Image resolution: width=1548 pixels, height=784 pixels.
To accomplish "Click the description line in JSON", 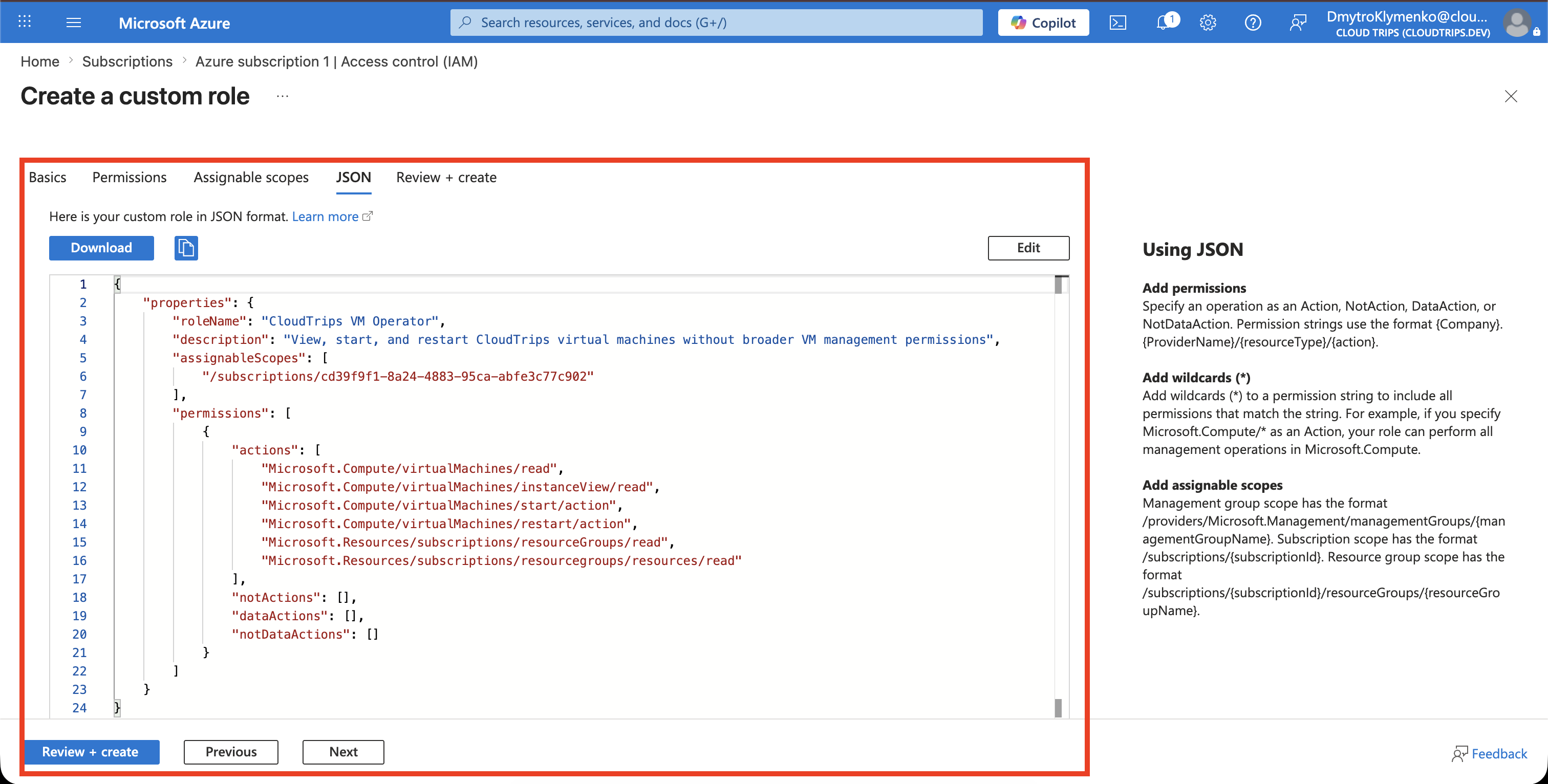I will coord(586,339).
